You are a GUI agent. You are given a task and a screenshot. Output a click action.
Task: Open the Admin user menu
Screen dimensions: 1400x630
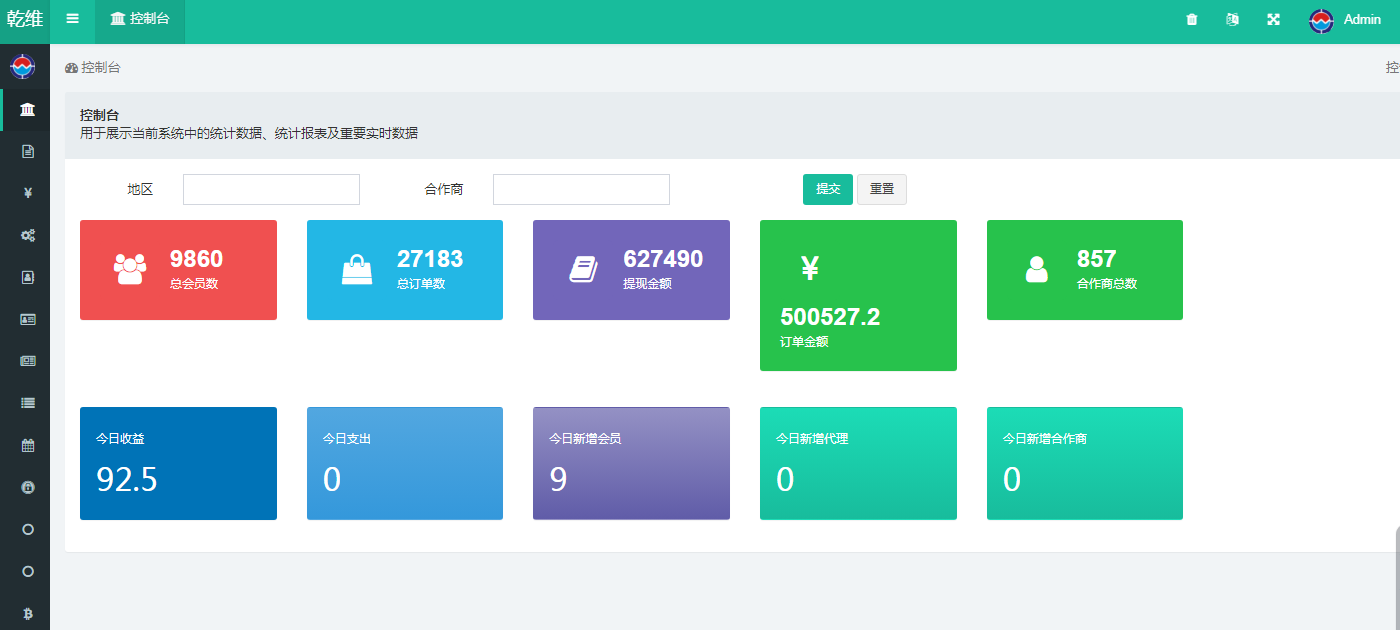click(x=1345, y=20)
